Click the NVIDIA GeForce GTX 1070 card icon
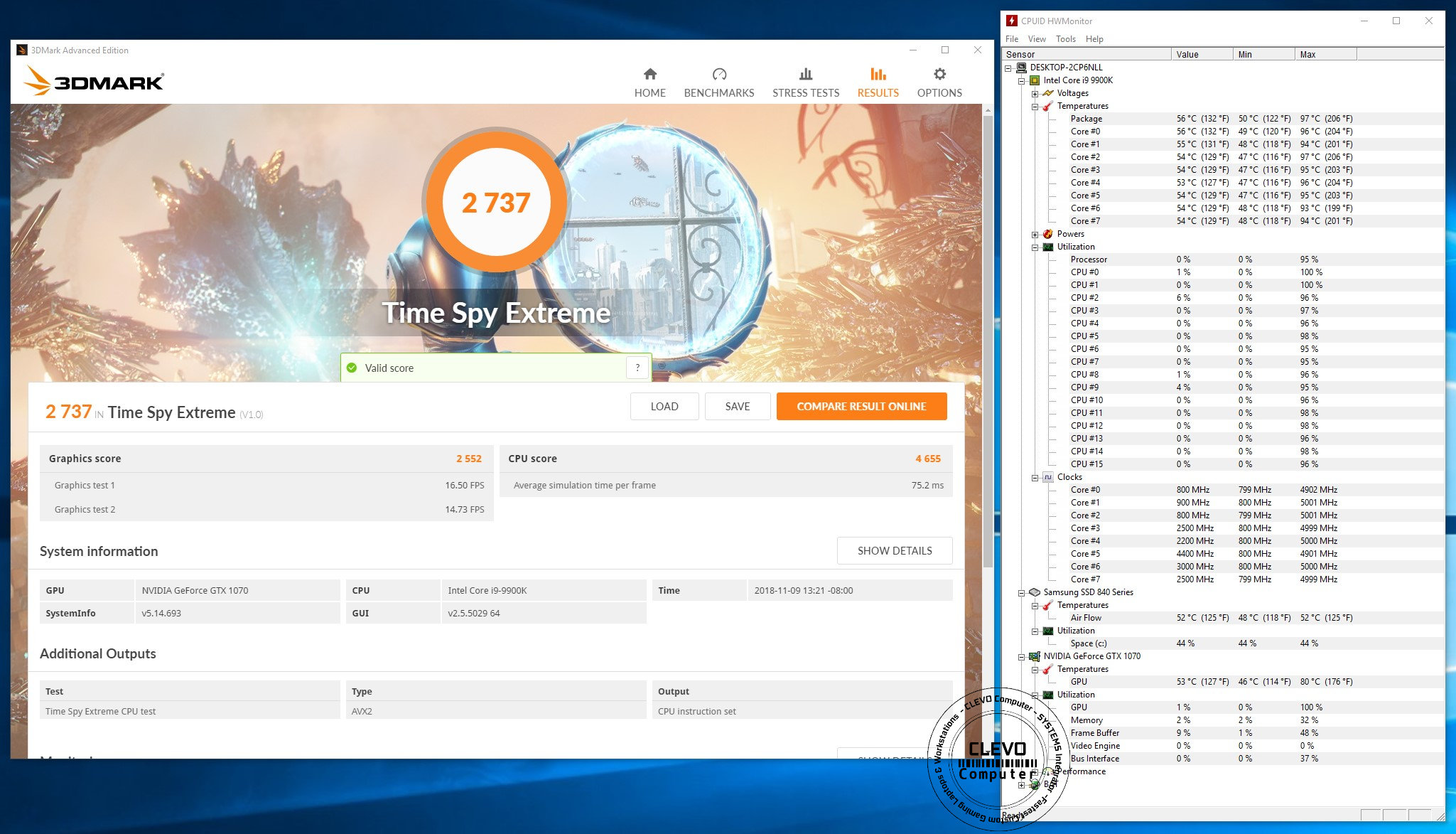 click(1035, 656)
